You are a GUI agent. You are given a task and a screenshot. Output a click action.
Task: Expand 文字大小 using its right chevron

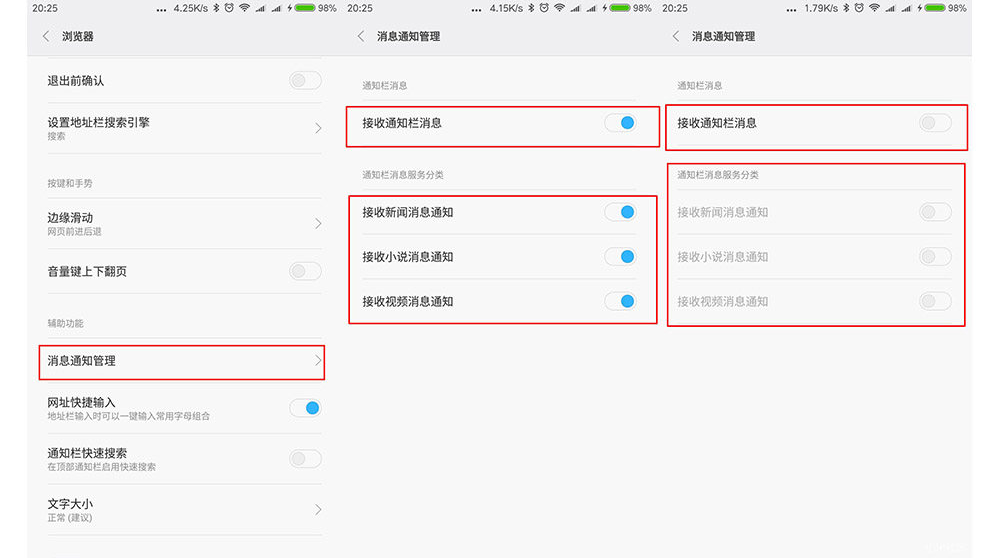[x=318, y=510]
